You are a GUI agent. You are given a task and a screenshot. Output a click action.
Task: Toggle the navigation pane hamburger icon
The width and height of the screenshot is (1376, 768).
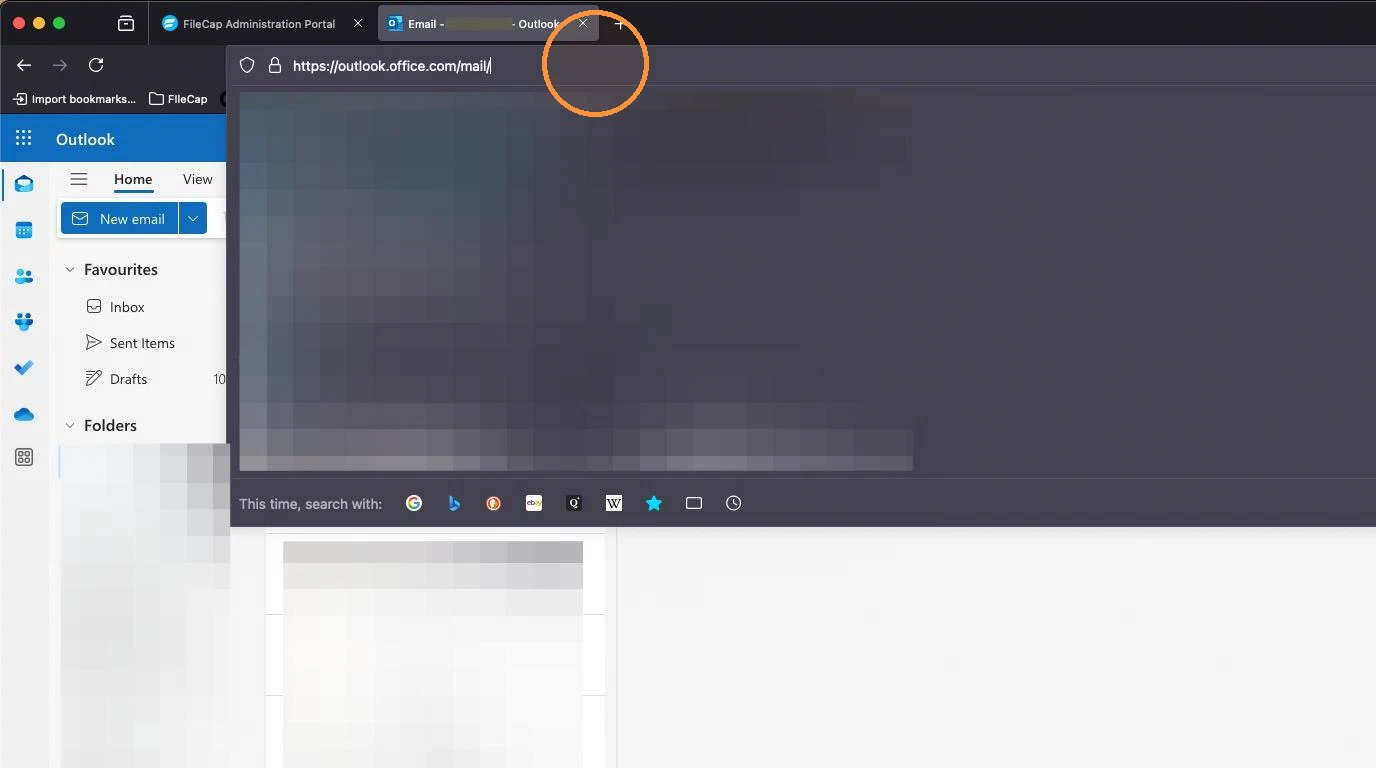click(x=79, y=179)
